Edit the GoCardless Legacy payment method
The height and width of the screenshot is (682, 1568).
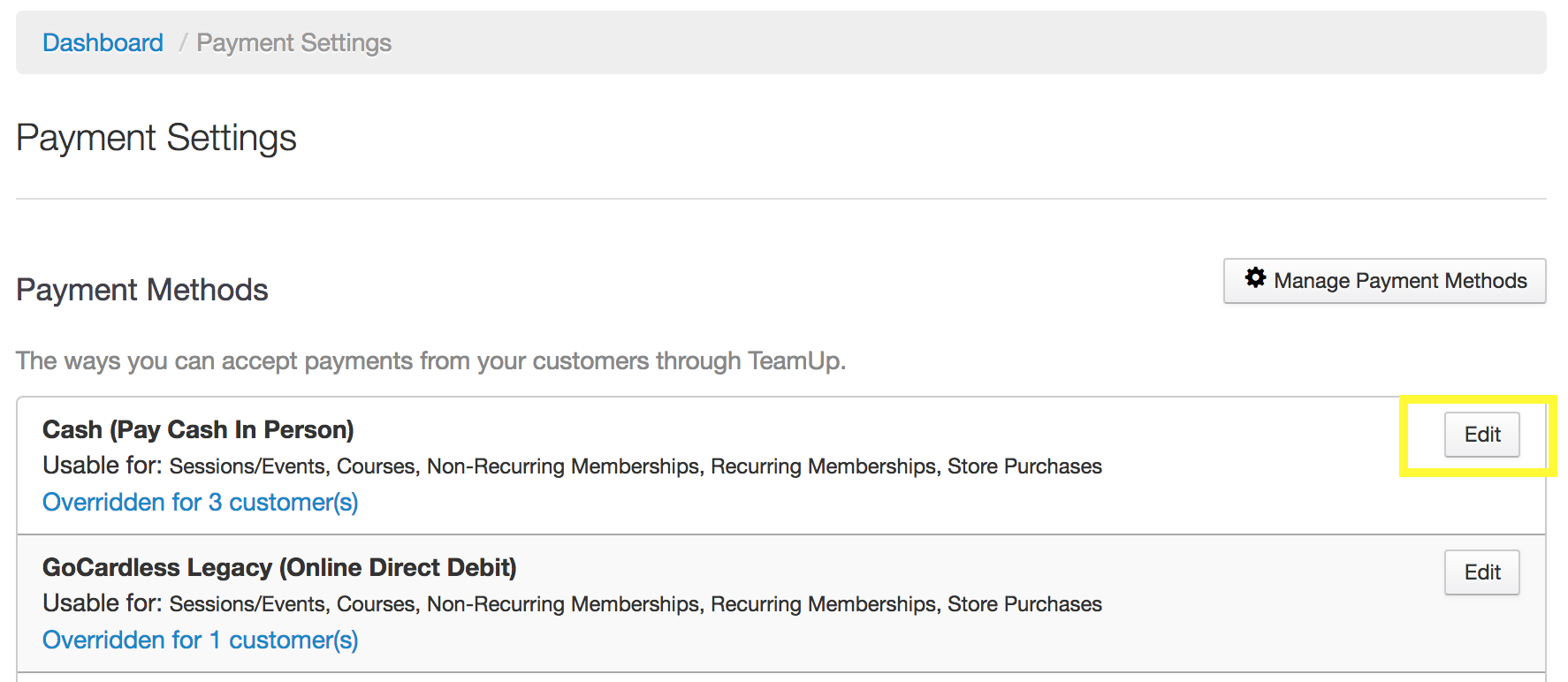click(x=1481, y=572)
